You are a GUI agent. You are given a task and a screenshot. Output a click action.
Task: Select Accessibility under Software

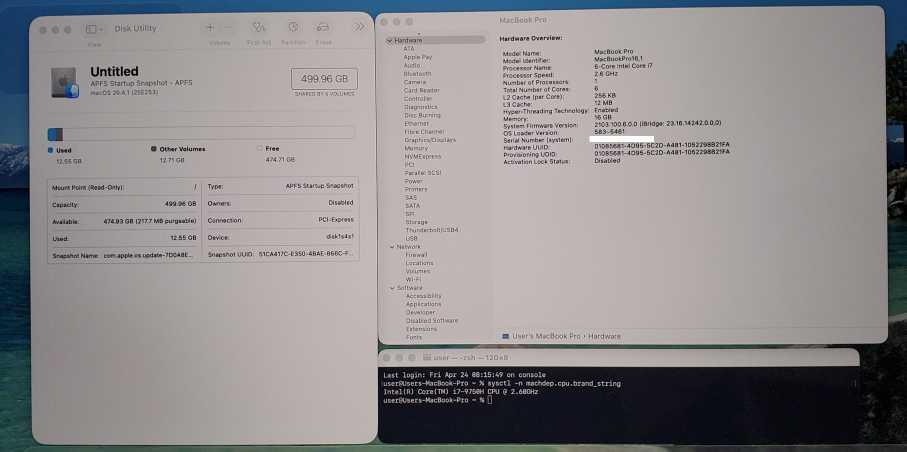tap(423, 296)
